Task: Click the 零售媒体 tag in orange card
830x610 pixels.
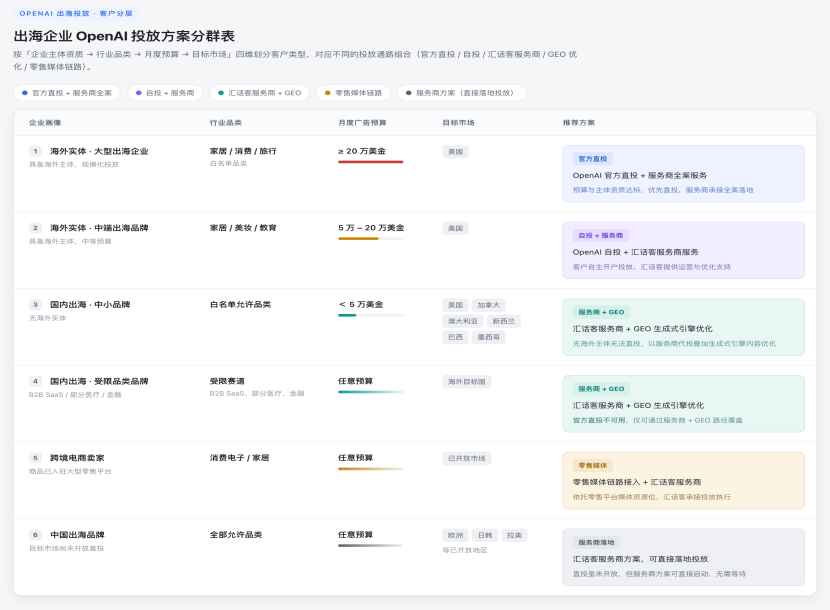Action: (592, 465)
